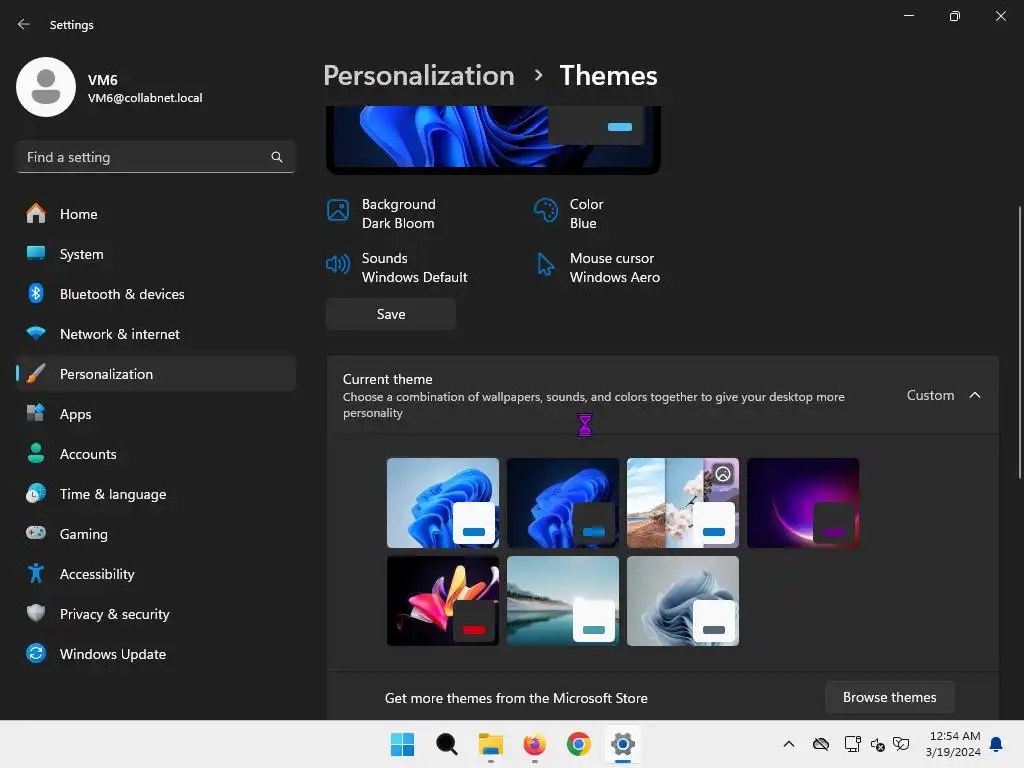Click the Mouse cursor pointer icon
Viewport: 1024px width, 768px height.
tap(545, 264)
